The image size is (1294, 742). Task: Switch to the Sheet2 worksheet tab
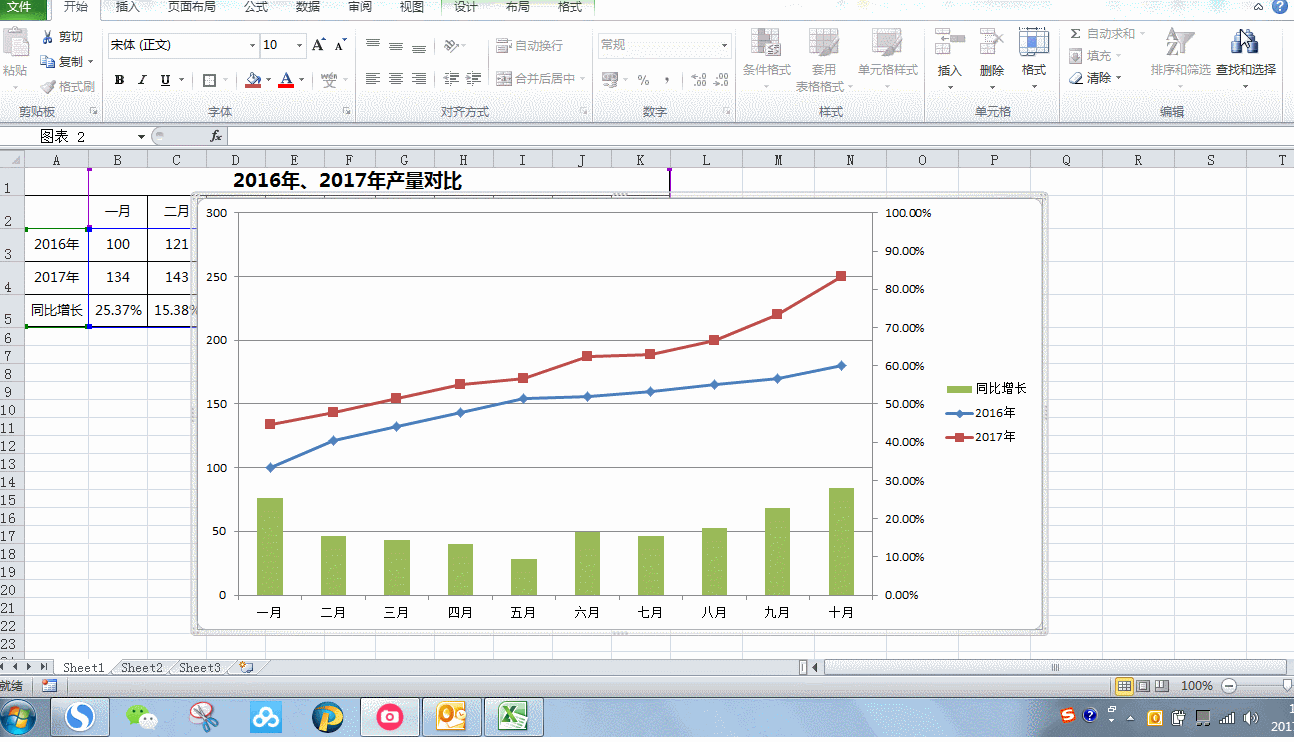coord(142,667)
